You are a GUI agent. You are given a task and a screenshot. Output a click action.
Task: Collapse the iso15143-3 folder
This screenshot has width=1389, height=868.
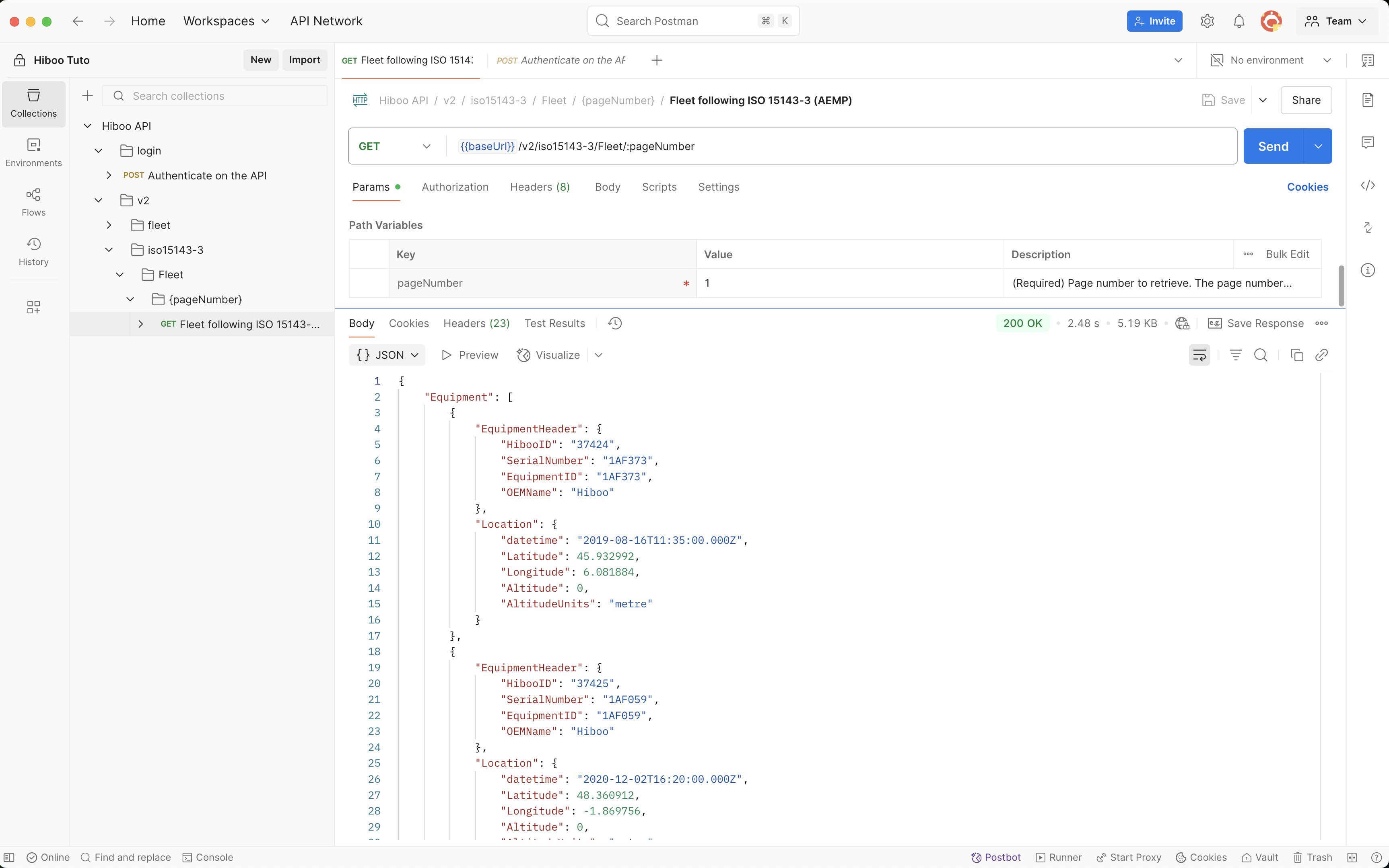pos(109,250)
